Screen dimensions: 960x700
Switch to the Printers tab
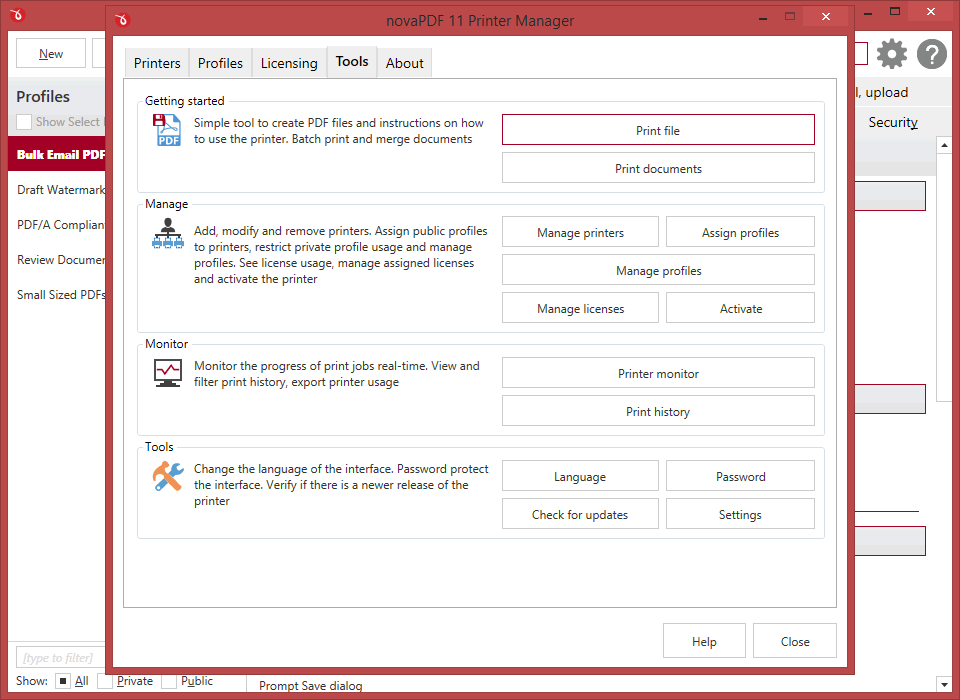157,63
